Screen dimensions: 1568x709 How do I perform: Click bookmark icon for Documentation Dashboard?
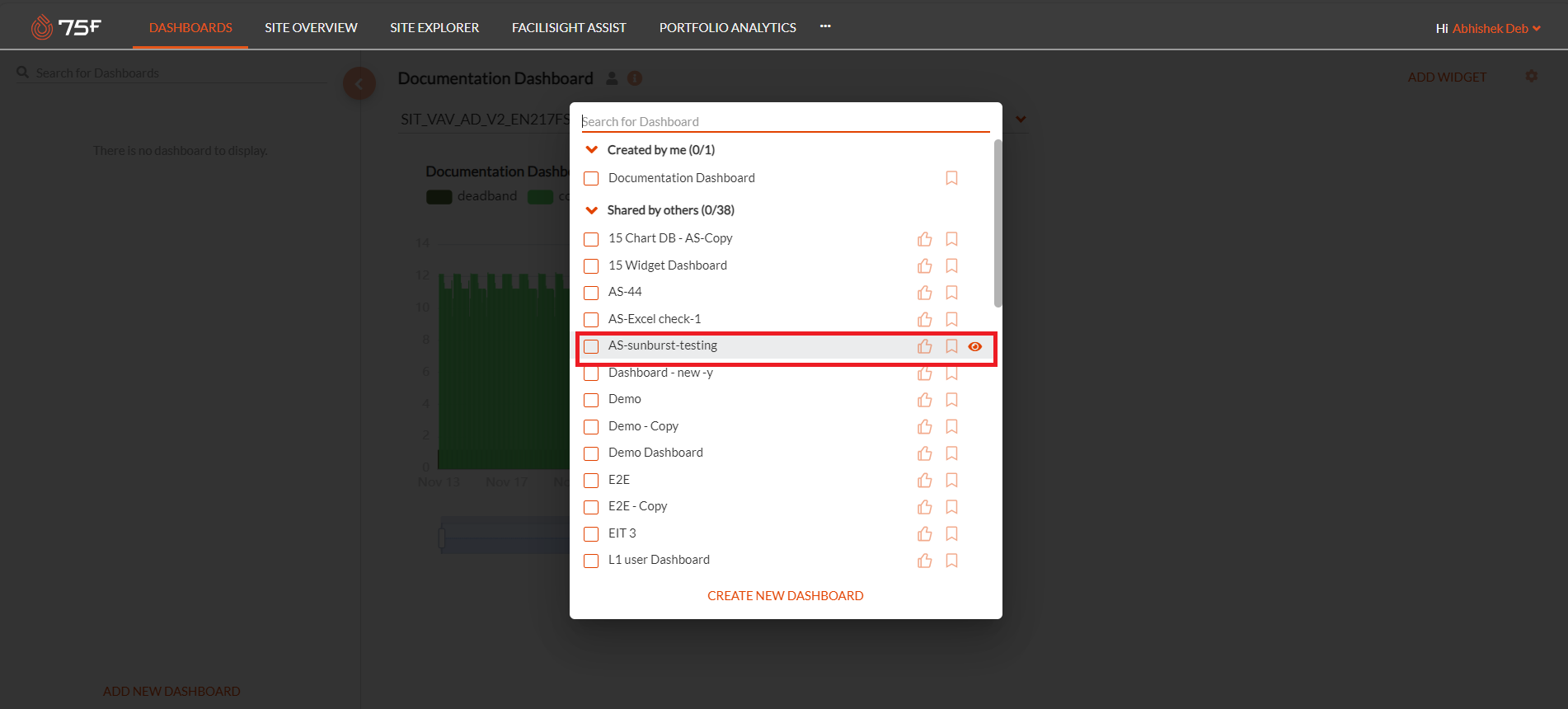pyautogui.click(x=951, y=178)
